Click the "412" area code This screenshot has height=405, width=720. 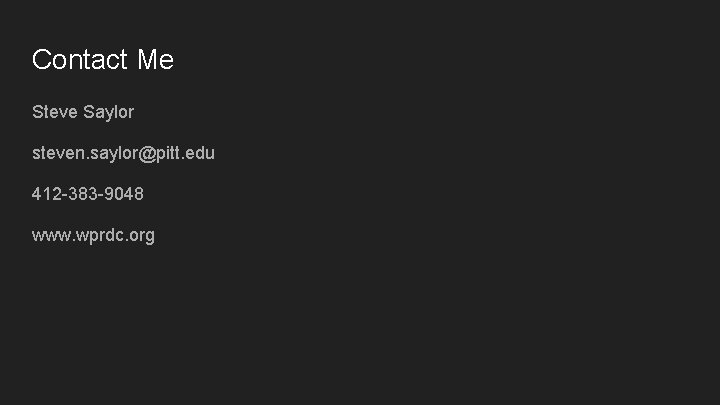coord(46,194)
